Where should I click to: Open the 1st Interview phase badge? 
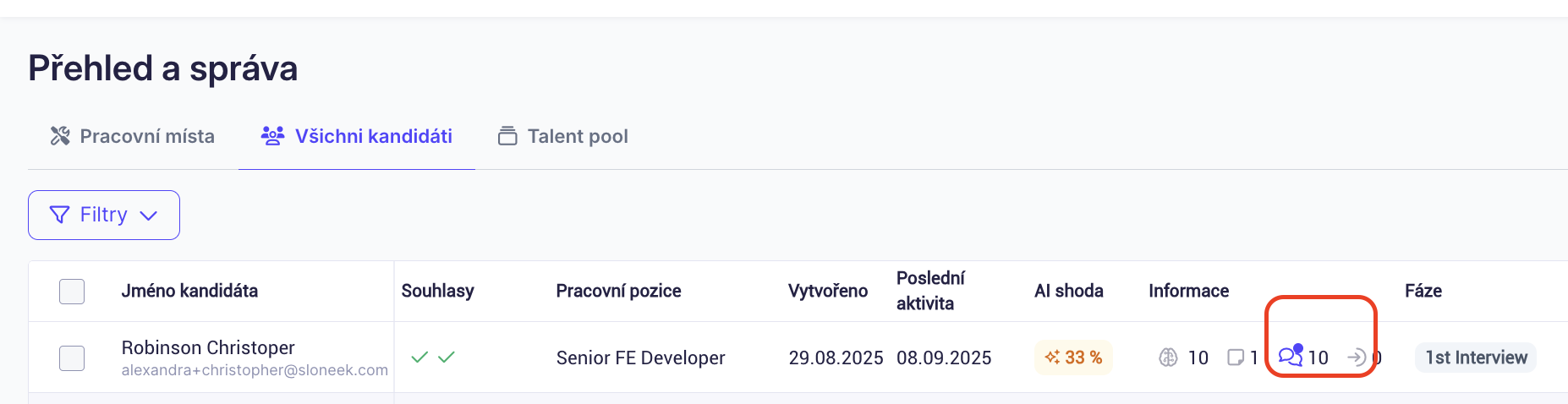click(x=1476, y=358)
